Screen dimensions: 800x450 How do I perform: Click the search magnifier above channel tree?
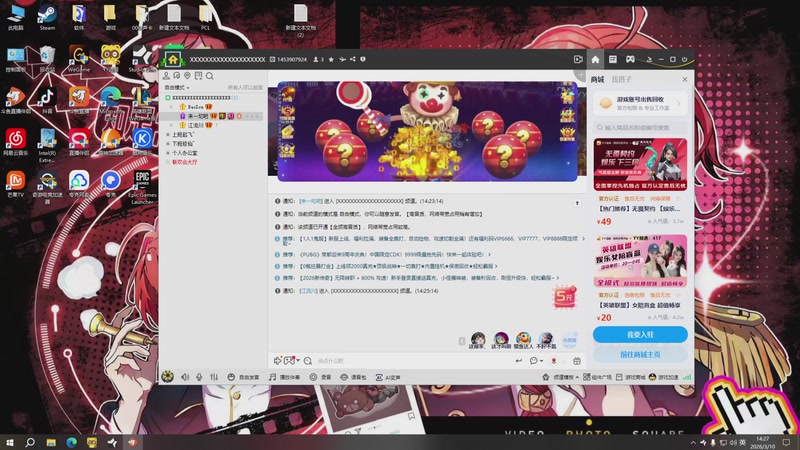[x=210, y=76]
